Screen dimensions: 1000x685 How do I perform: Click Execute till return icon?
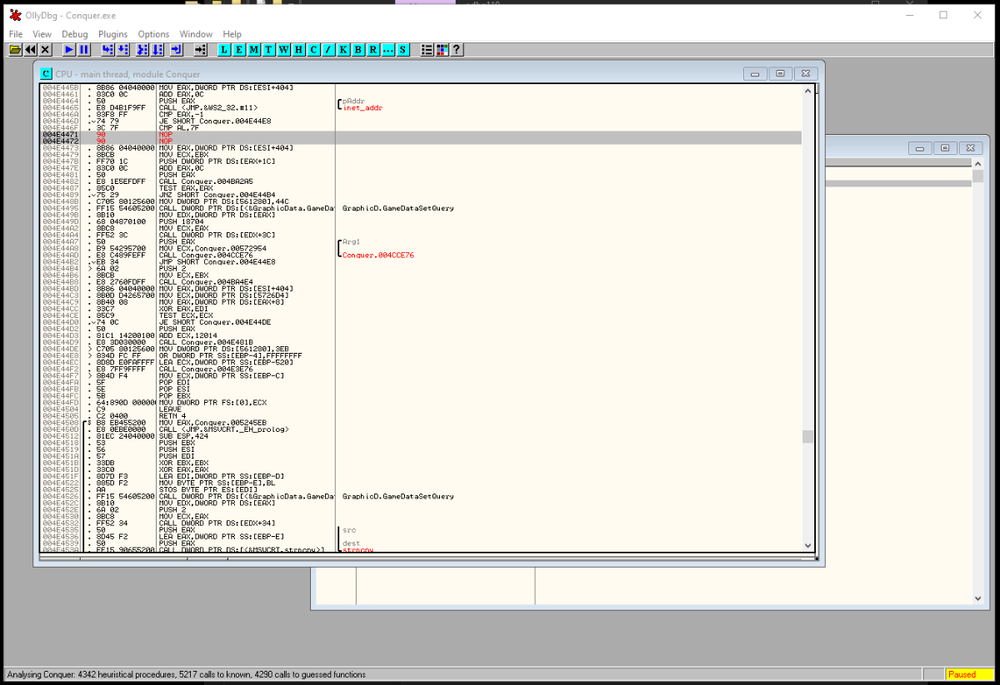click(x=177, y=49)
